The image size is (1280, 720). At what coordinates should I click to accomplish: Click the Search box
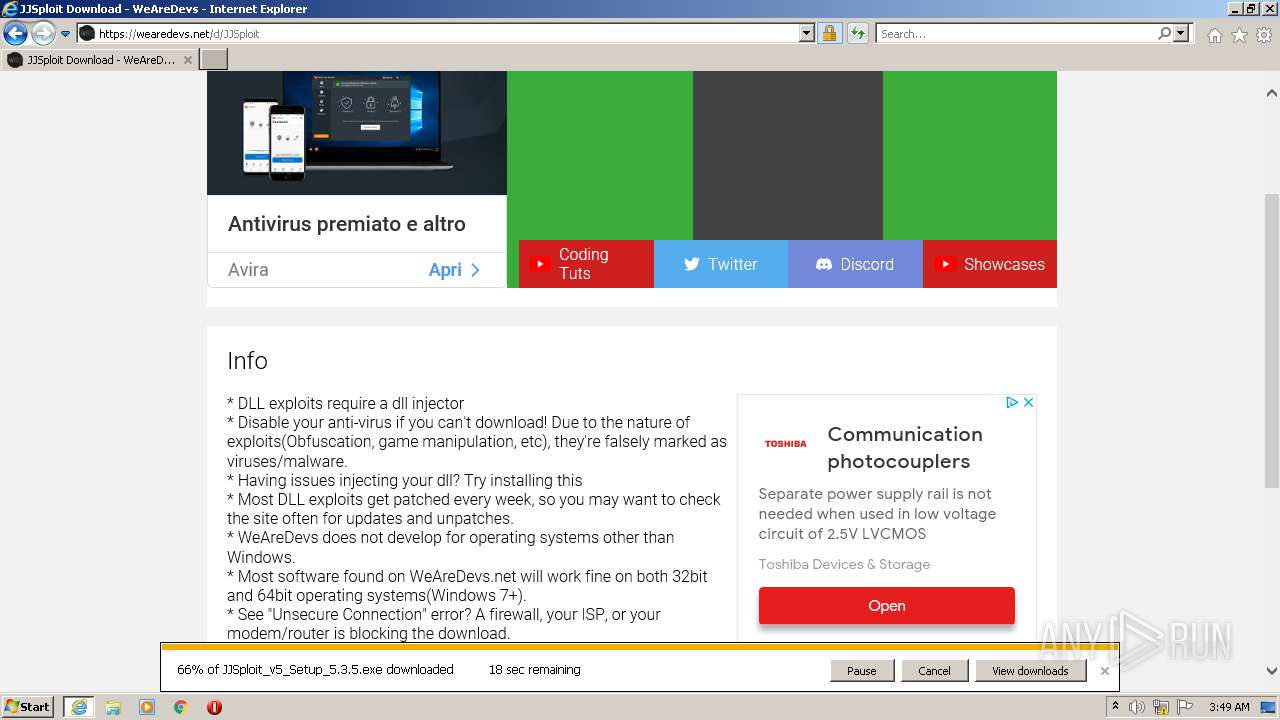1015,34
